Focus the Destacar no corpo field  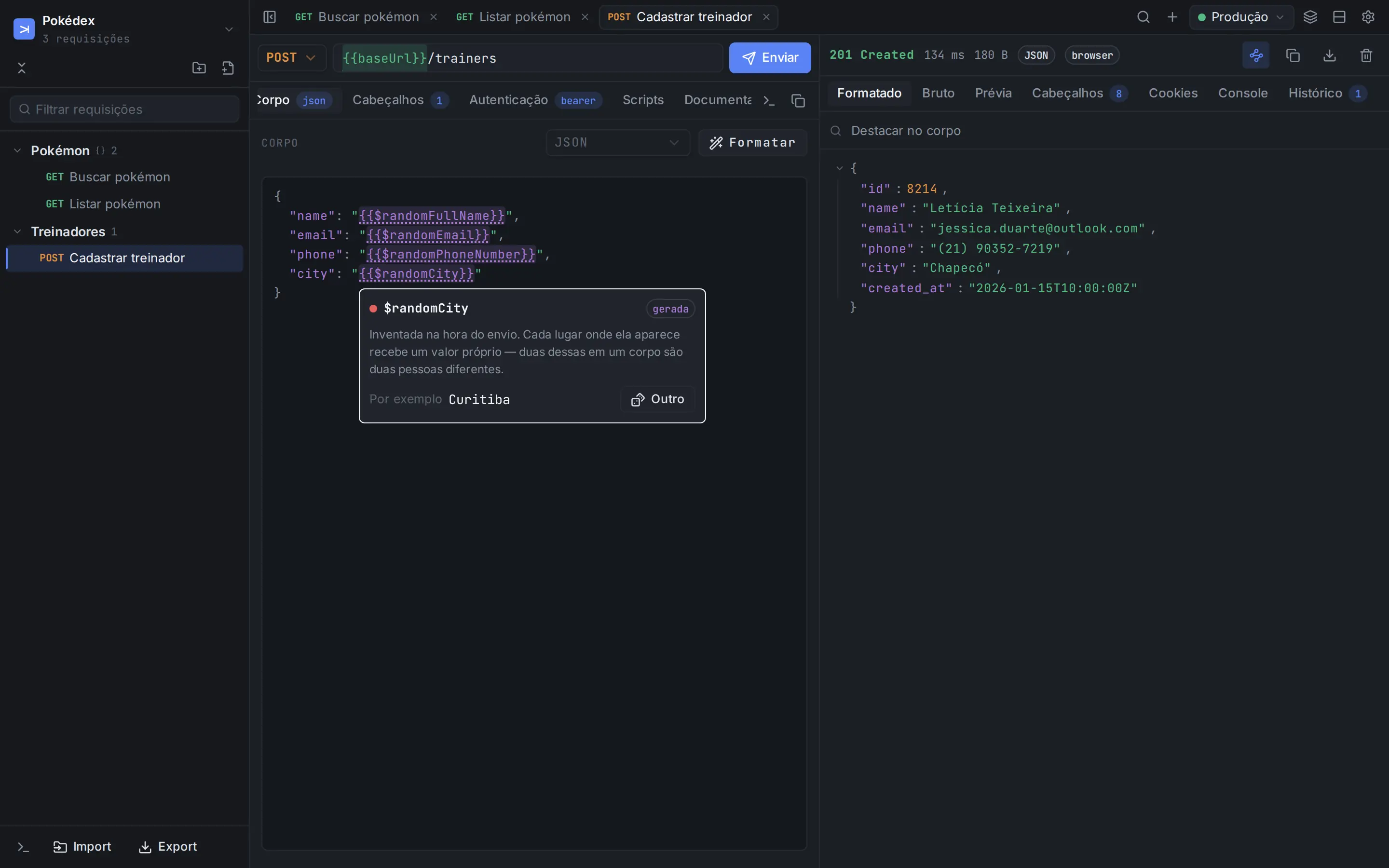(1104, 130)
